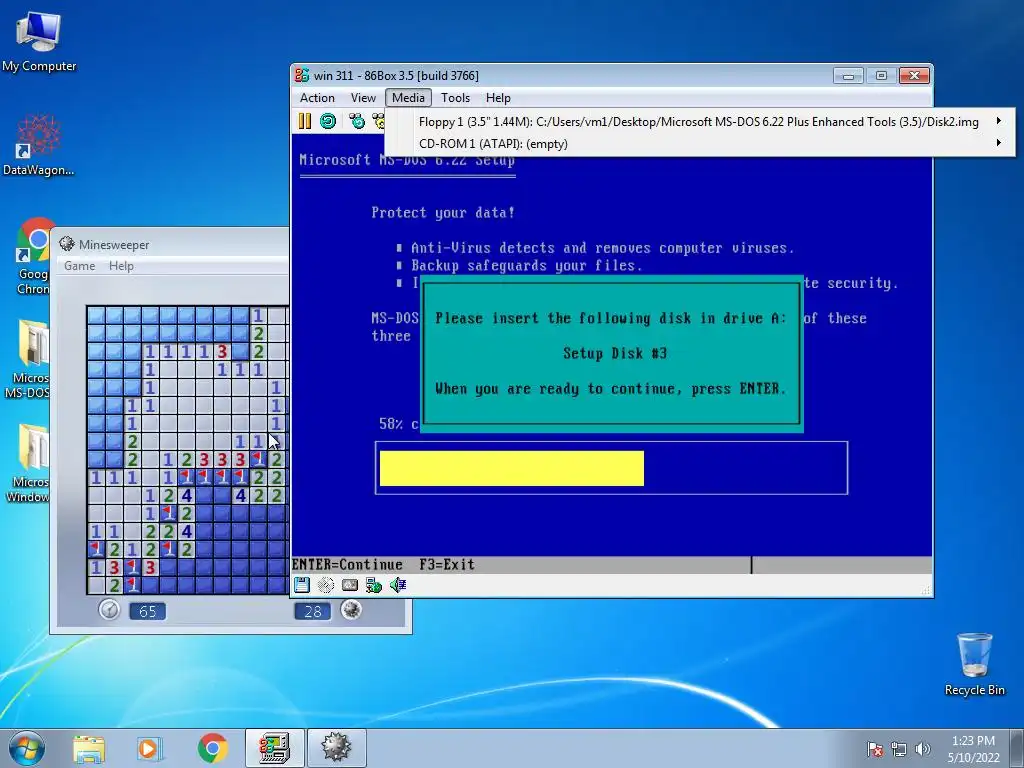Open File Explorer from the taskbar

pos(89,748)
